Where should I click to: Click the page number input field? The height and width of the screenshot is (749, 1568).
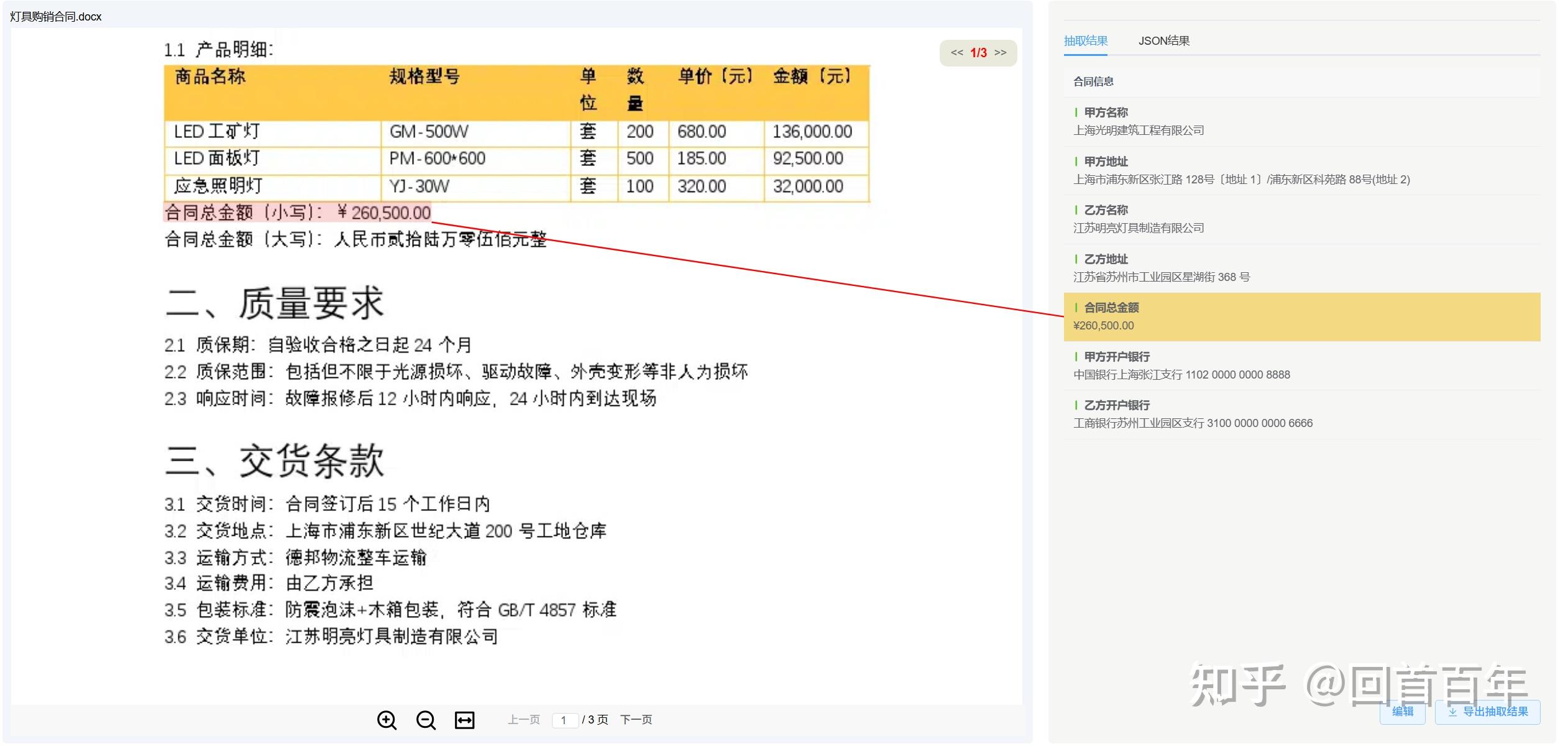tap(564, 719)
